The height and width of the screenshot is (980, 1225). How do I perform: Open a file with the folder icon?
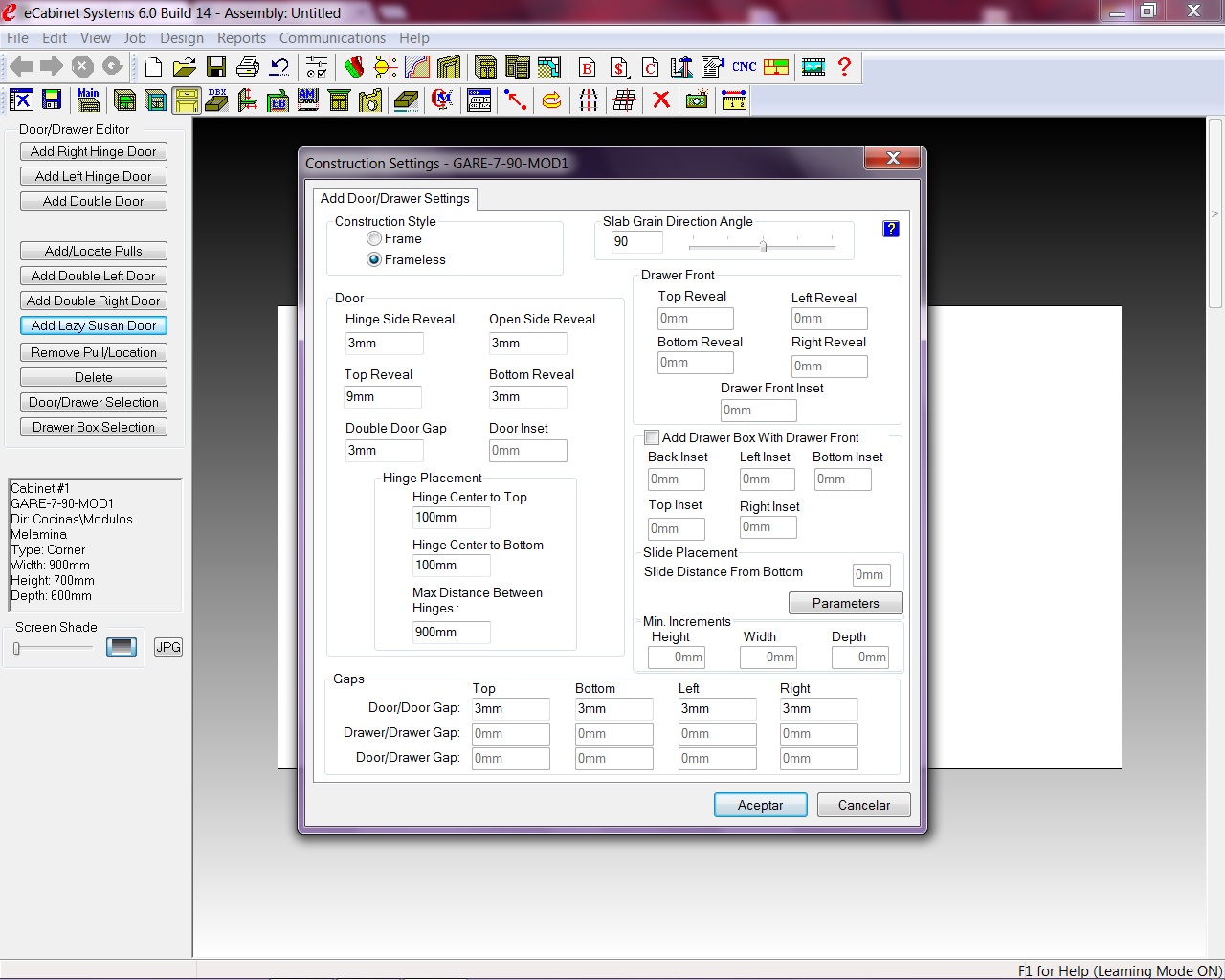(185, 67)
